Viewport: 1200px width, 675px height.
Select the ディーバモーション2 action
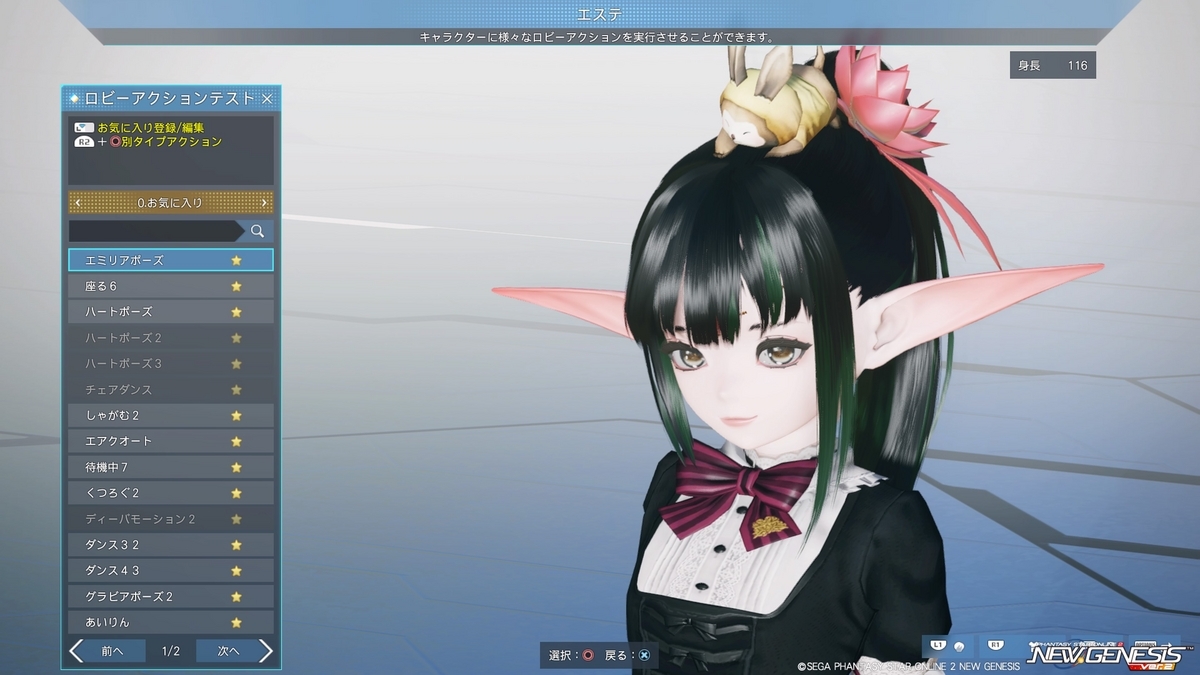click(x=171, y=519)
